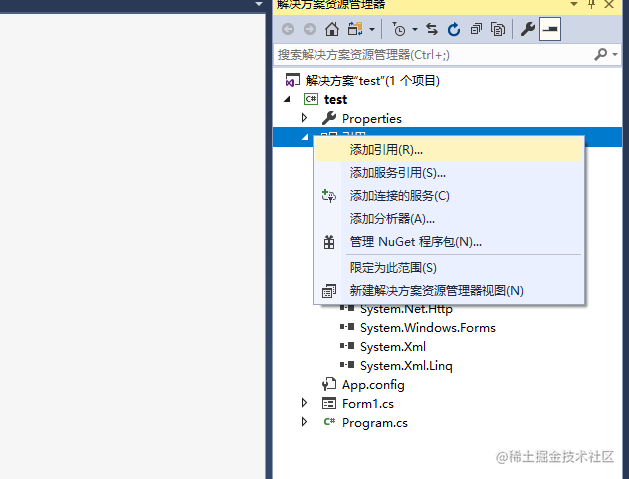Click the NuGet package gift icon
Image resolution: width=629 pixels, height=479 pixels.
point(329,242)
